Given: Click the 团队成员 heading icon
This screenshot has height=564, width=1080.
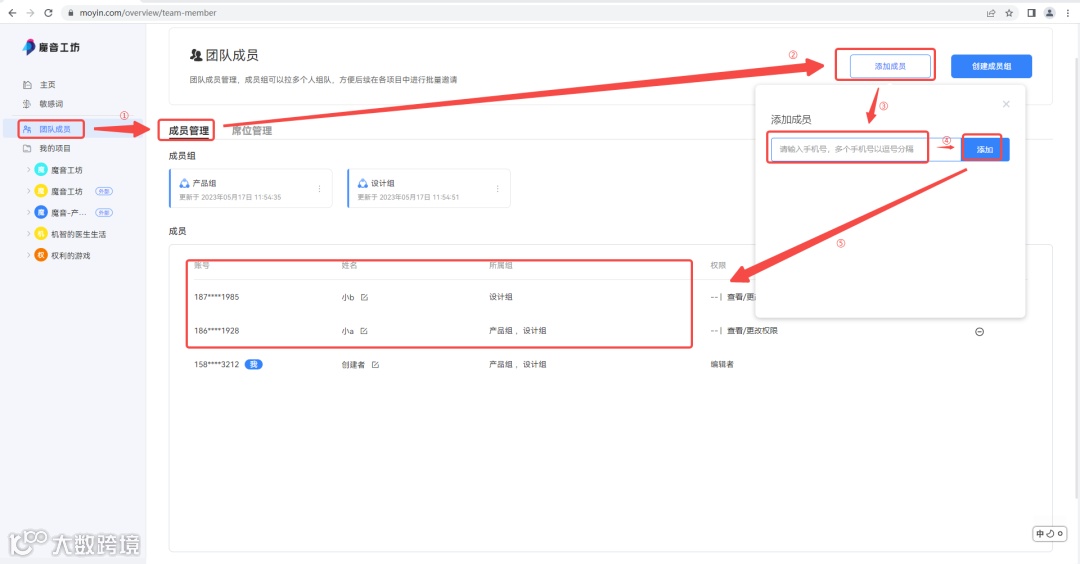Looking at the screenshot, I should (196, 55).
